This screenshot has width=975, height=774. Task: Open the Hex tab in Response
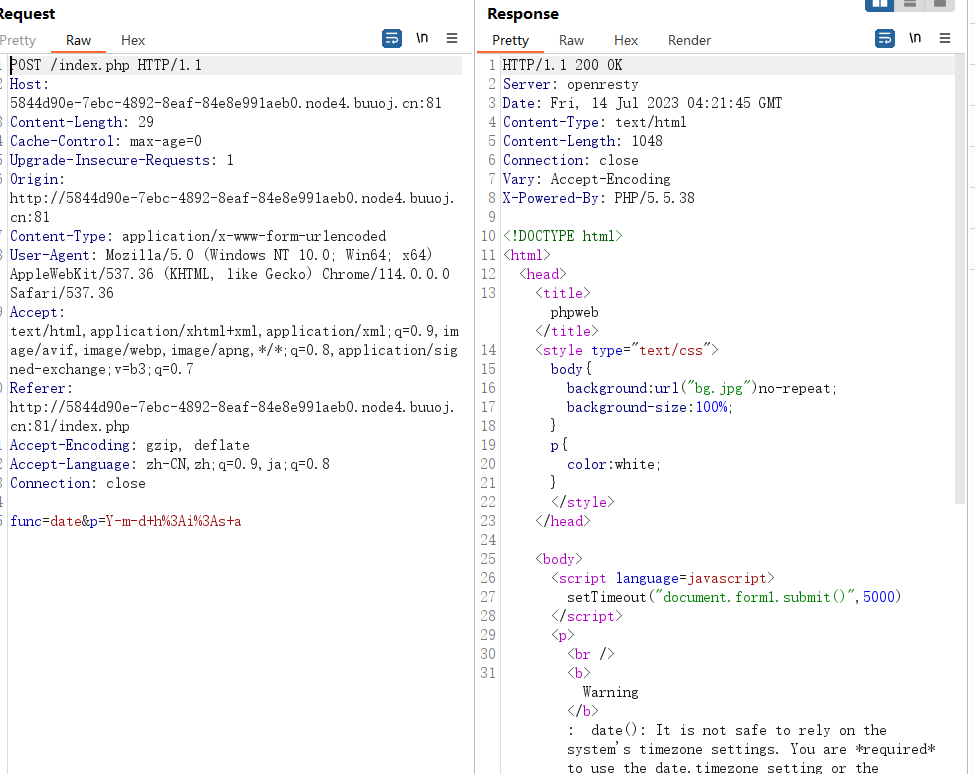tap(626, 40)
